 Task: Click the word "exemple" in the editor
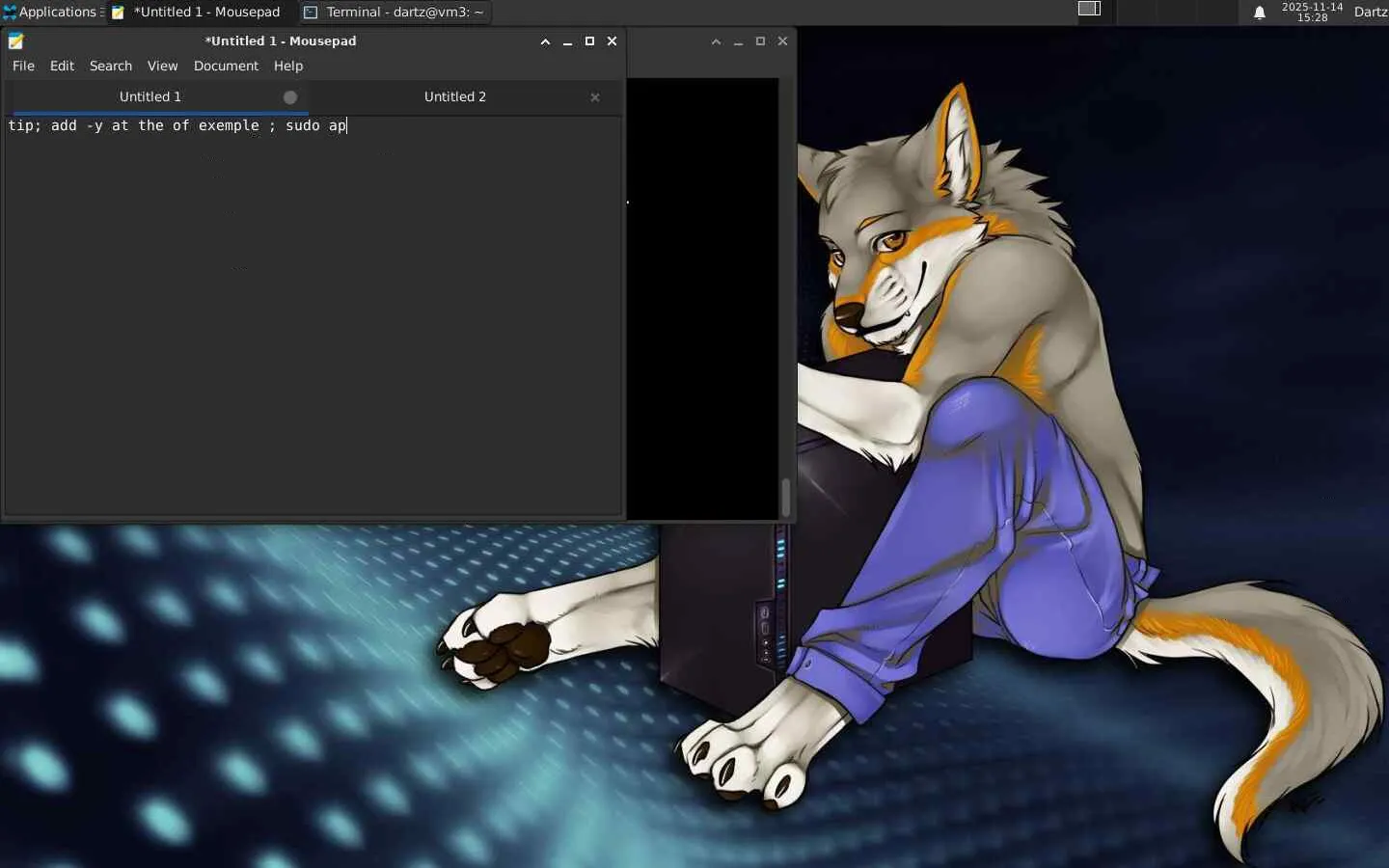pos(229,125)
